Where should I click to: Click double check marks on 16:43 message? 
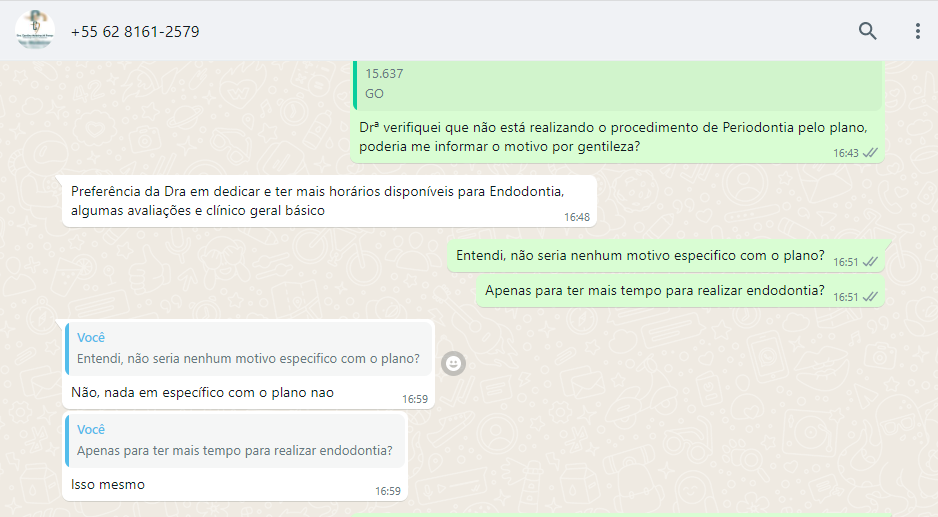point(870,153)
